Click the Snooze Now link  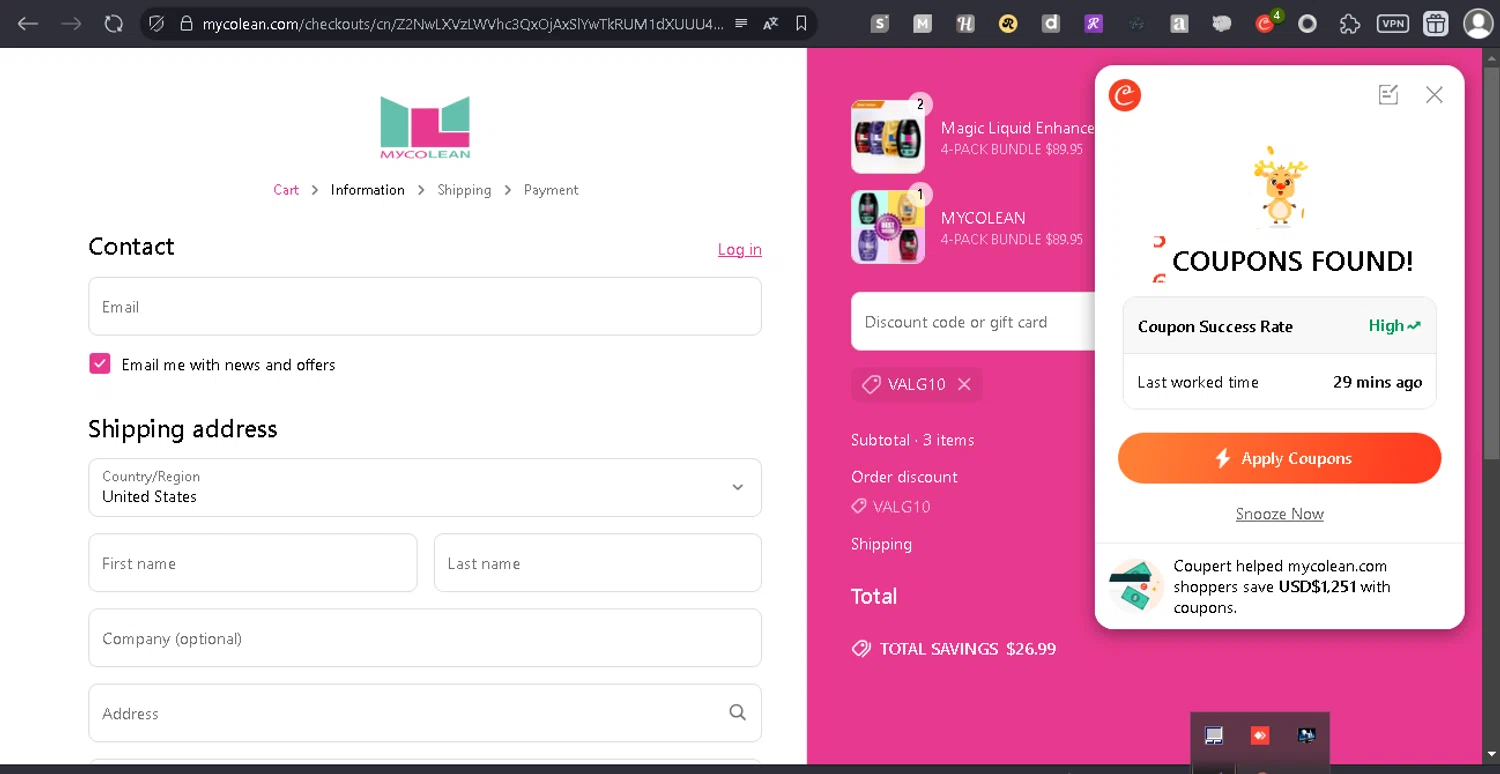click(x=1279, y=514)
